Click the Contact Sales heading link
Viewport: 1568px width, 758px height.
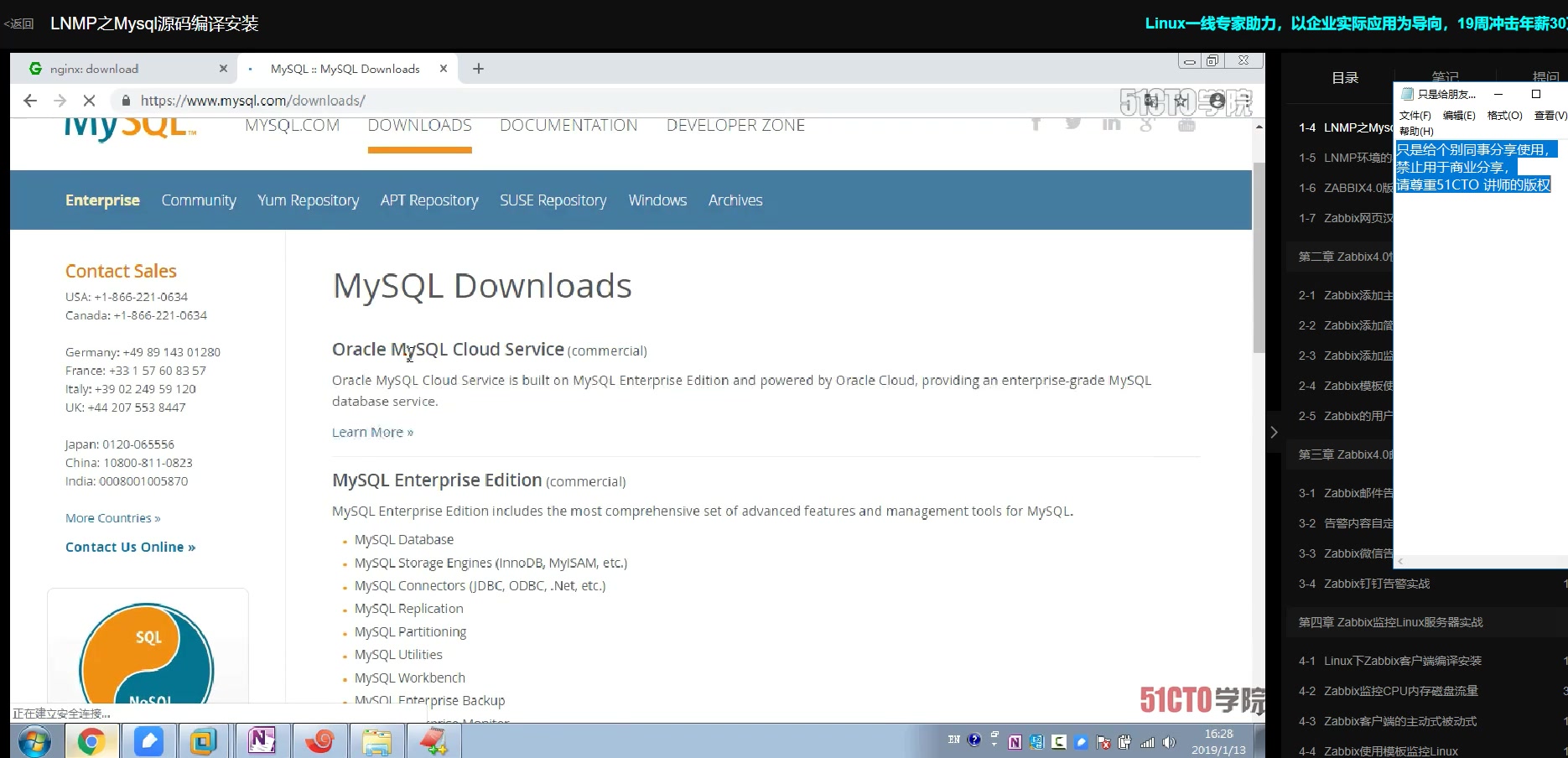121,271
